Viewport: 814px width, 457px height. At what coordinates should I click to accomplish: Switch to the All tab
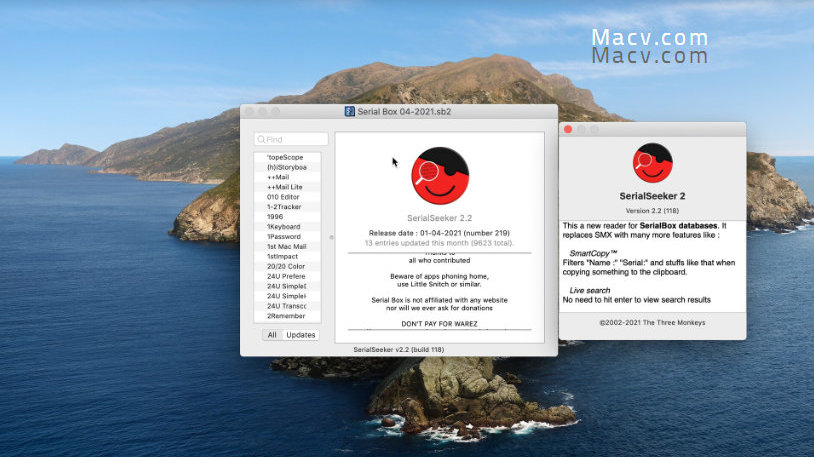(272, 335)
